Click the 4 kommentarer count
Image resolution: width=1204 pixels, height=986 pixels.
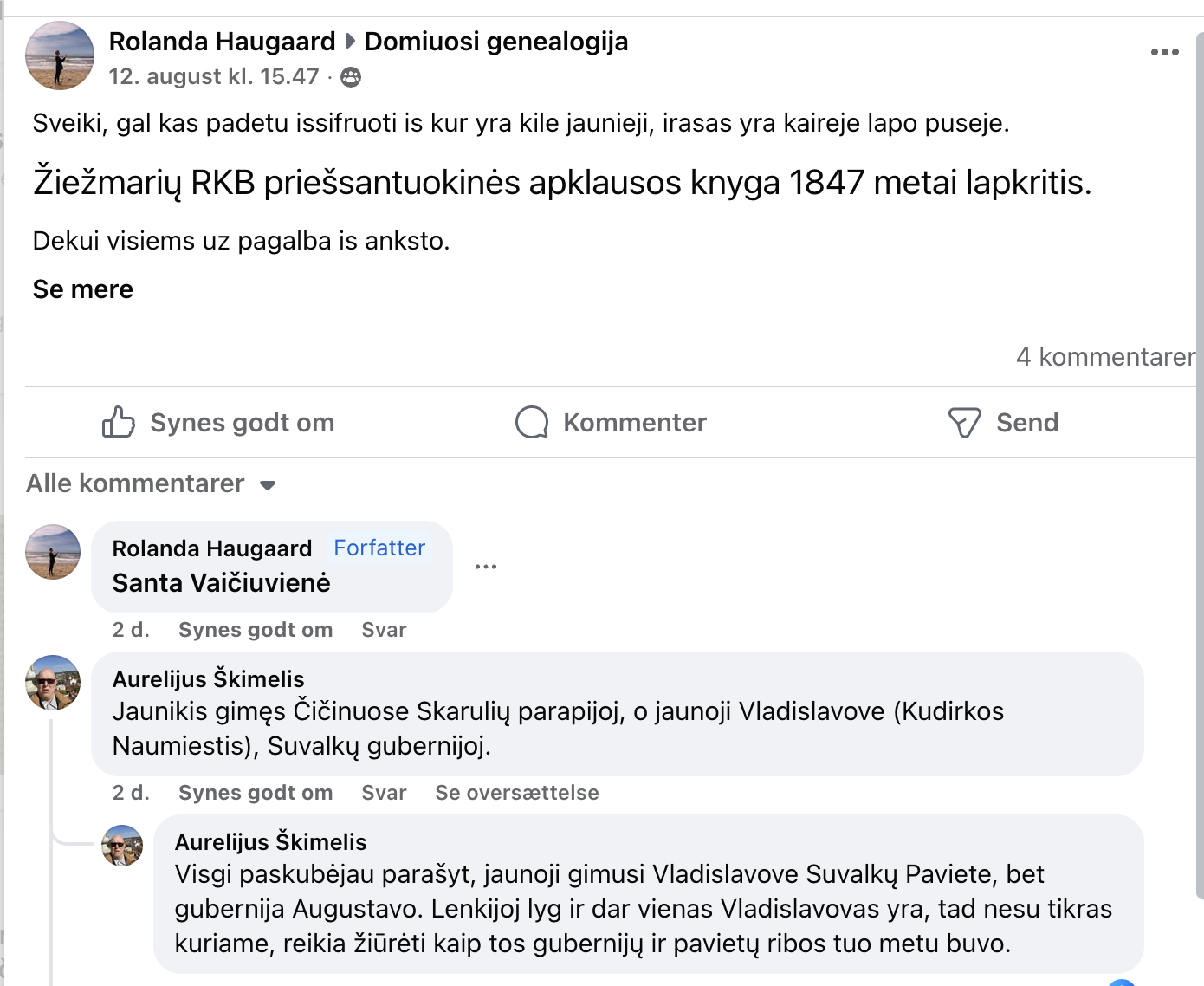pos(1104,357)
